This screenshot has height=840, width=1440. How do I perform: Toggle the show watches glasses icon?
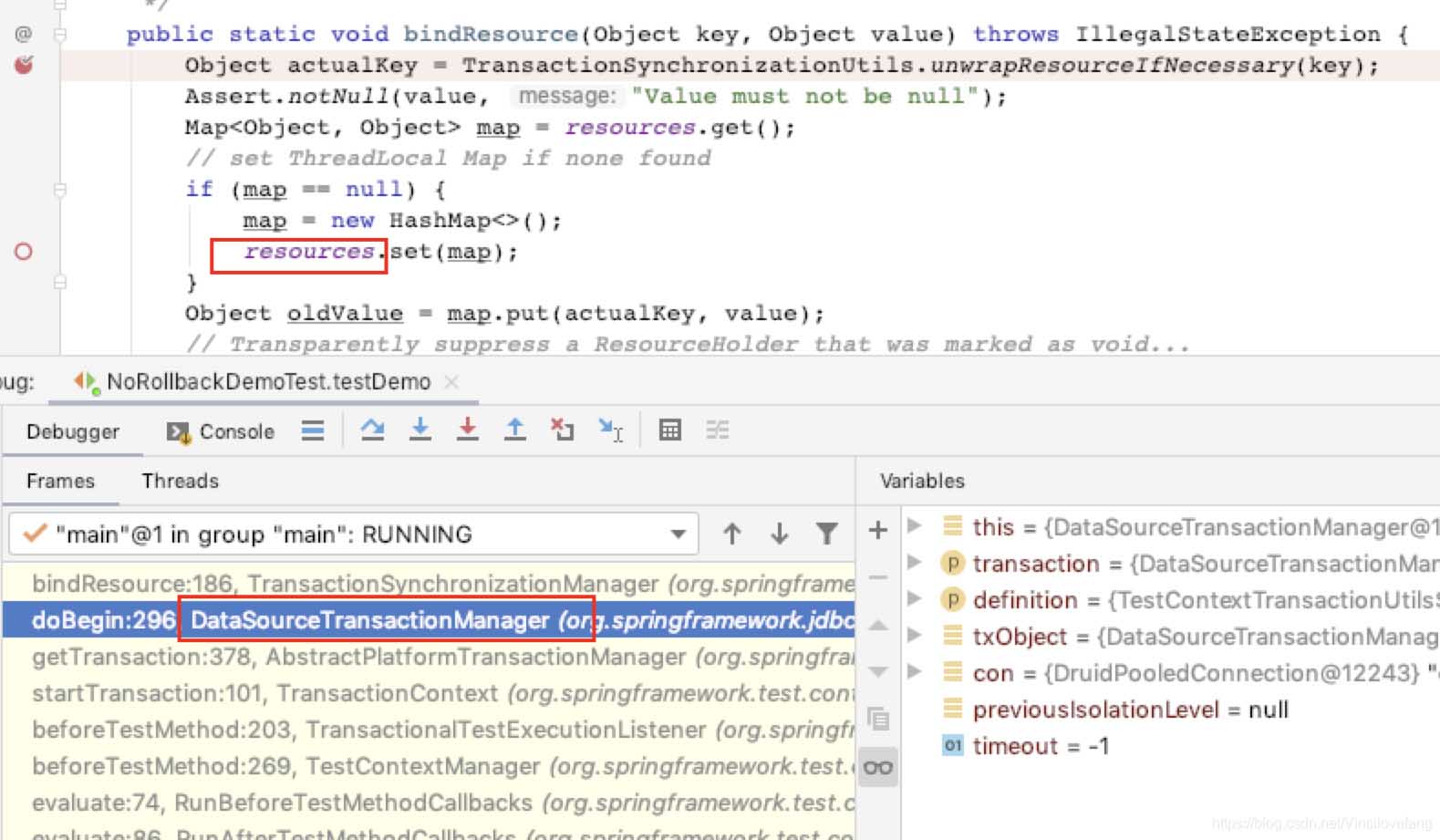click(878, 767)
